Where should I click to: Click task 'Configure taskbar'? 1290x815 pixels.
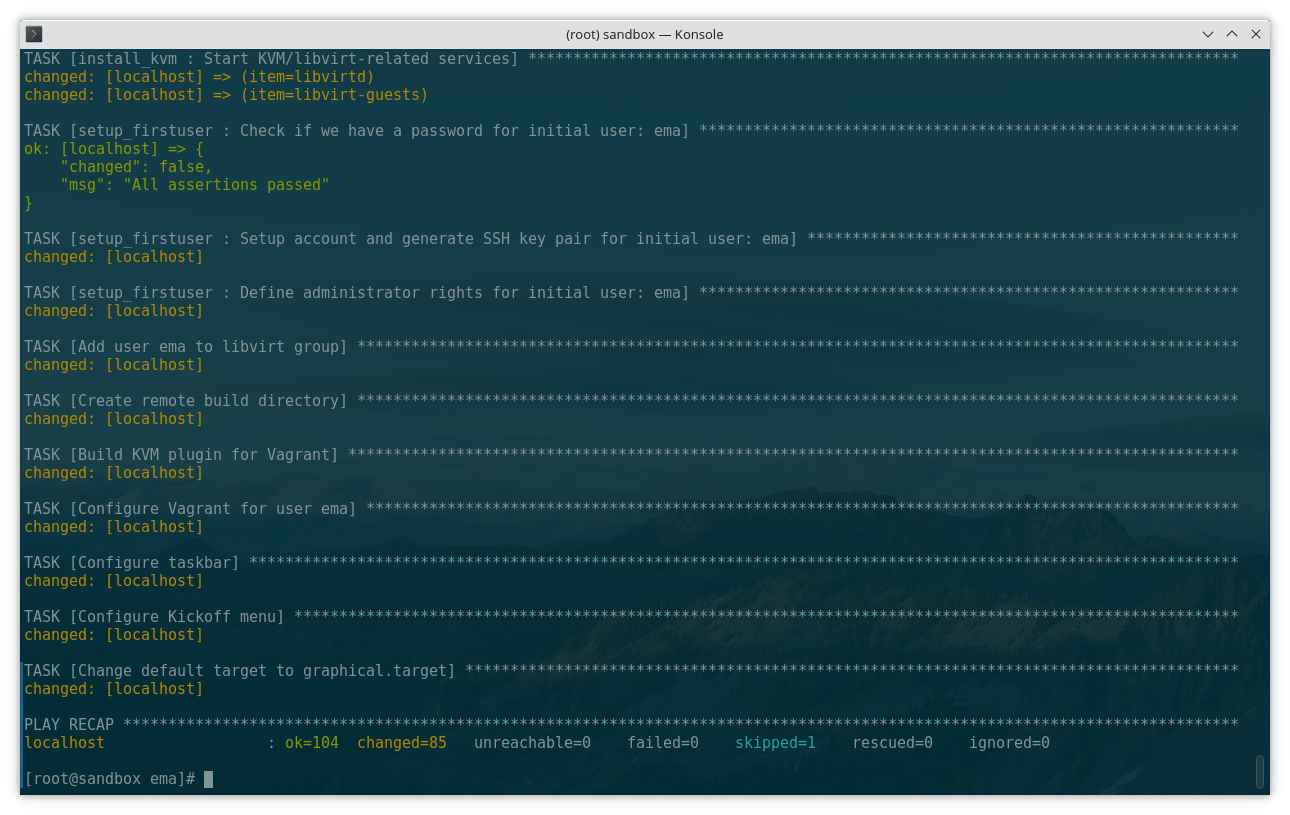(631, 563)
